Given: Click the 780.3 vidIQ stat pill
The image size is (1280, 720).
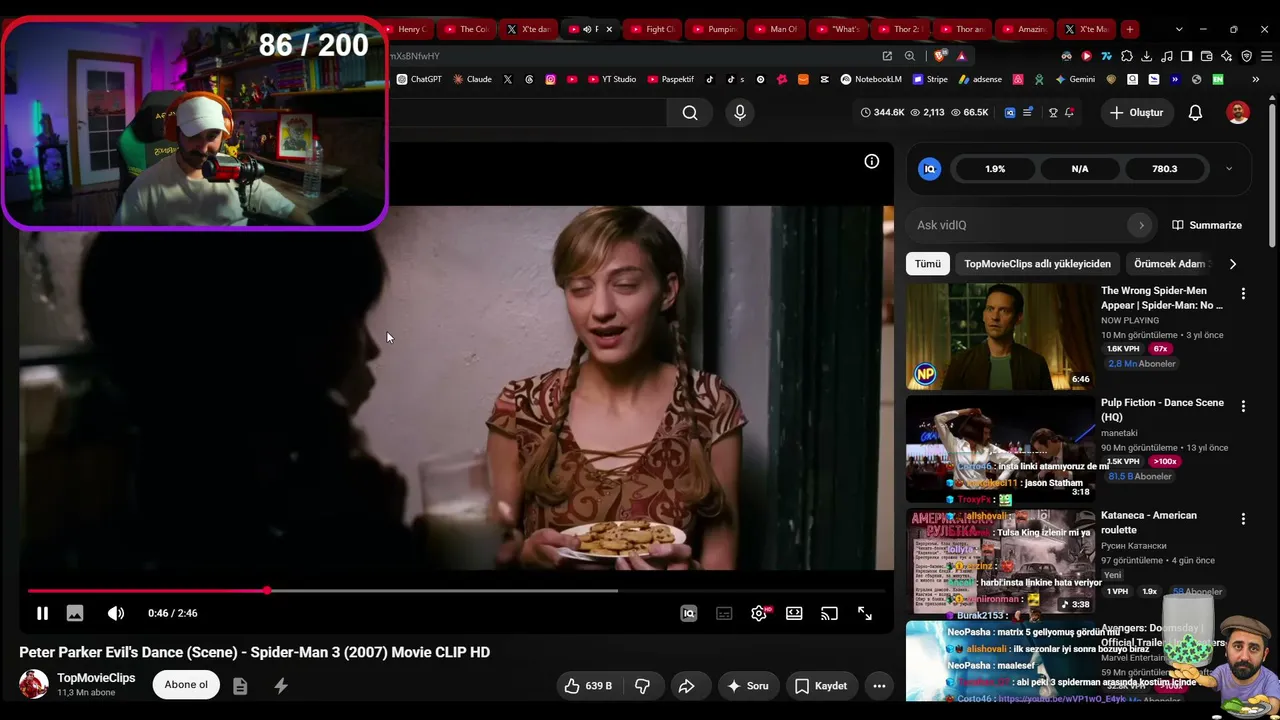Looking at the screenshot, I should click(1165, 169).
